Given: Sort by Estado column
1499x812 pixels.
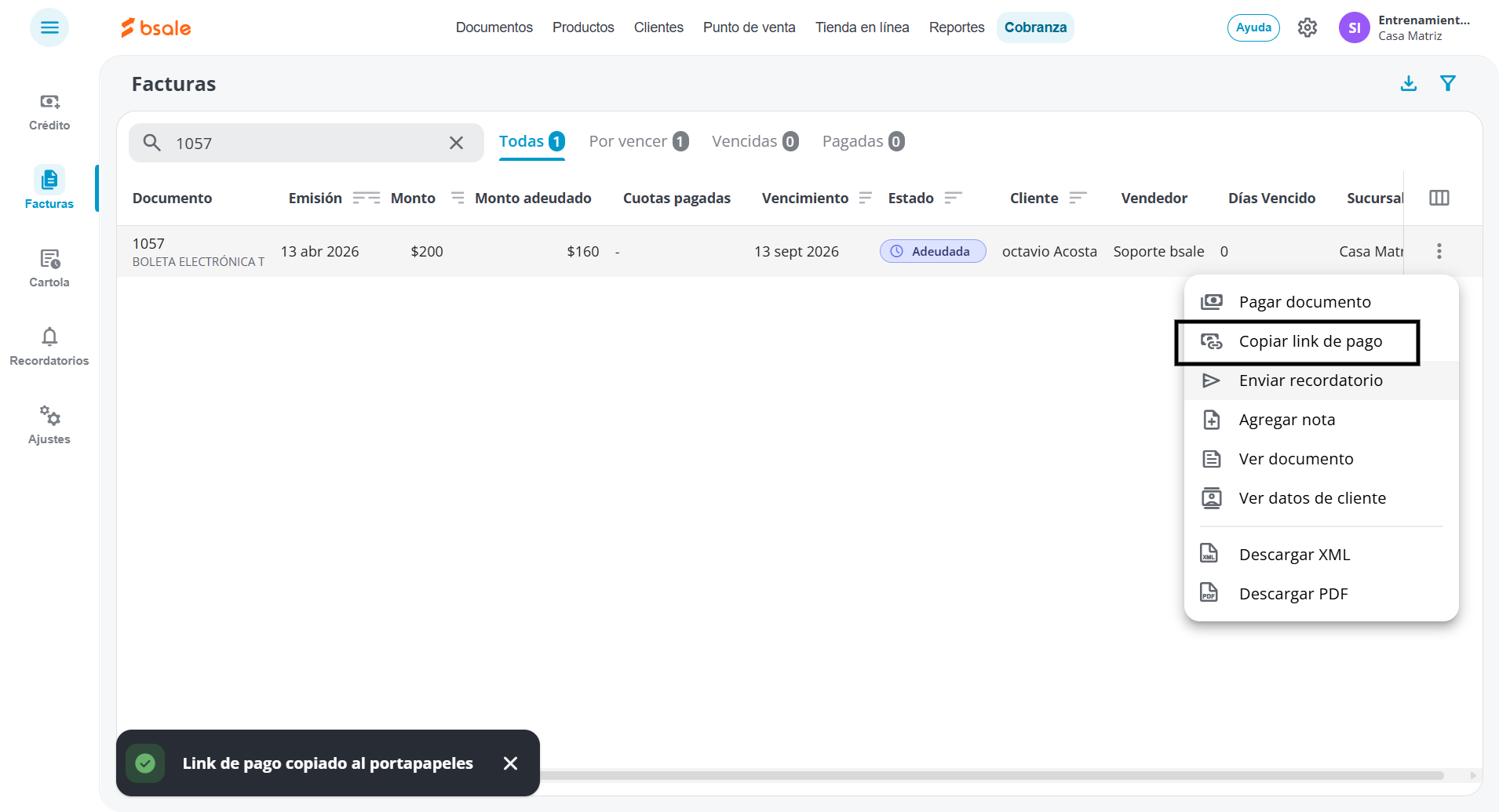Looking at the screenshot, I should (x=953, y=198).
